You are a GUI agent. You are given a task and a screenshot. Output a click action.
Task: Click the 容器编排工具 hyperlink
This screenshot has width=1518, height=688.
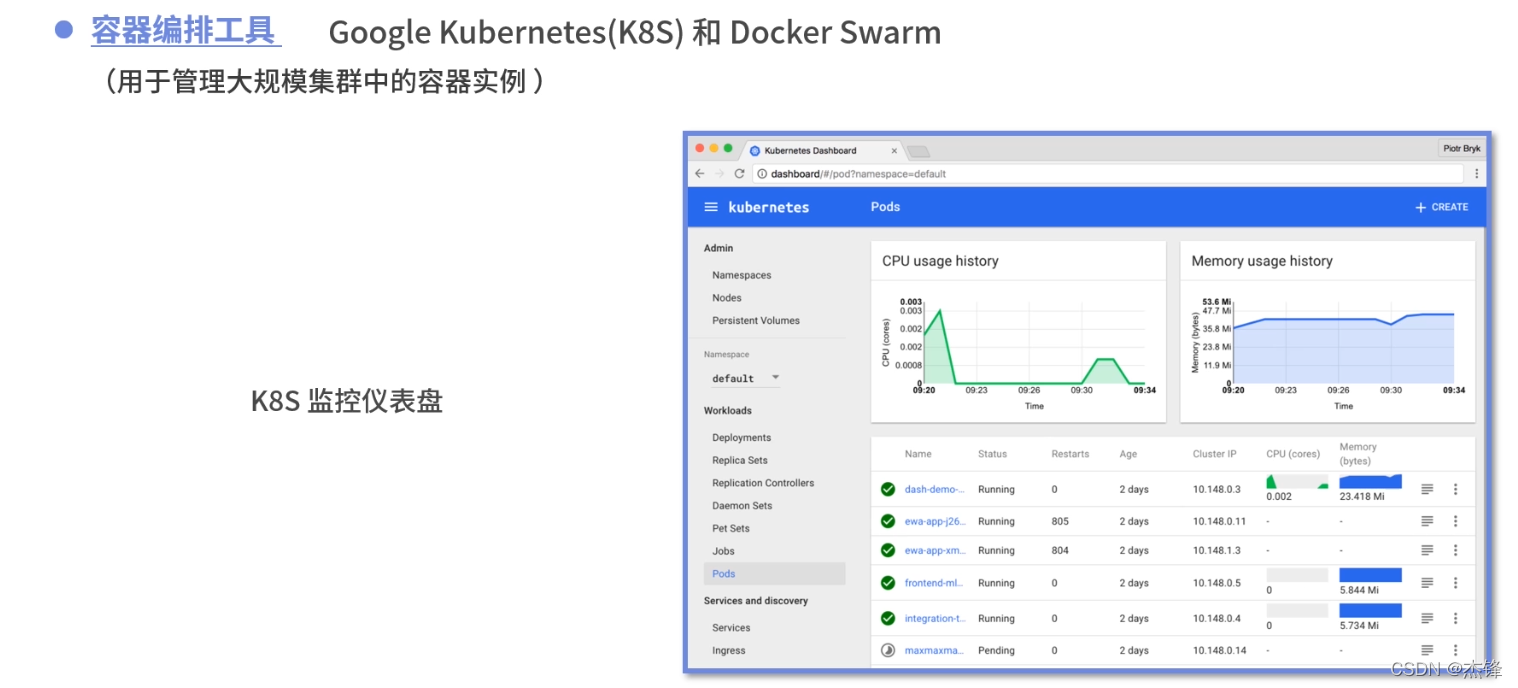184,31
